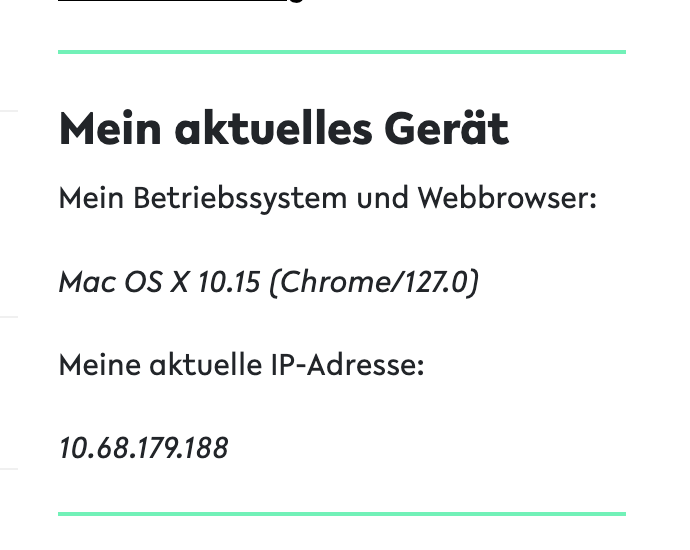Click the 'Mein aktuelles Gerät' heading
Viewport: 690px width, 550px height.
coord(284,129)
